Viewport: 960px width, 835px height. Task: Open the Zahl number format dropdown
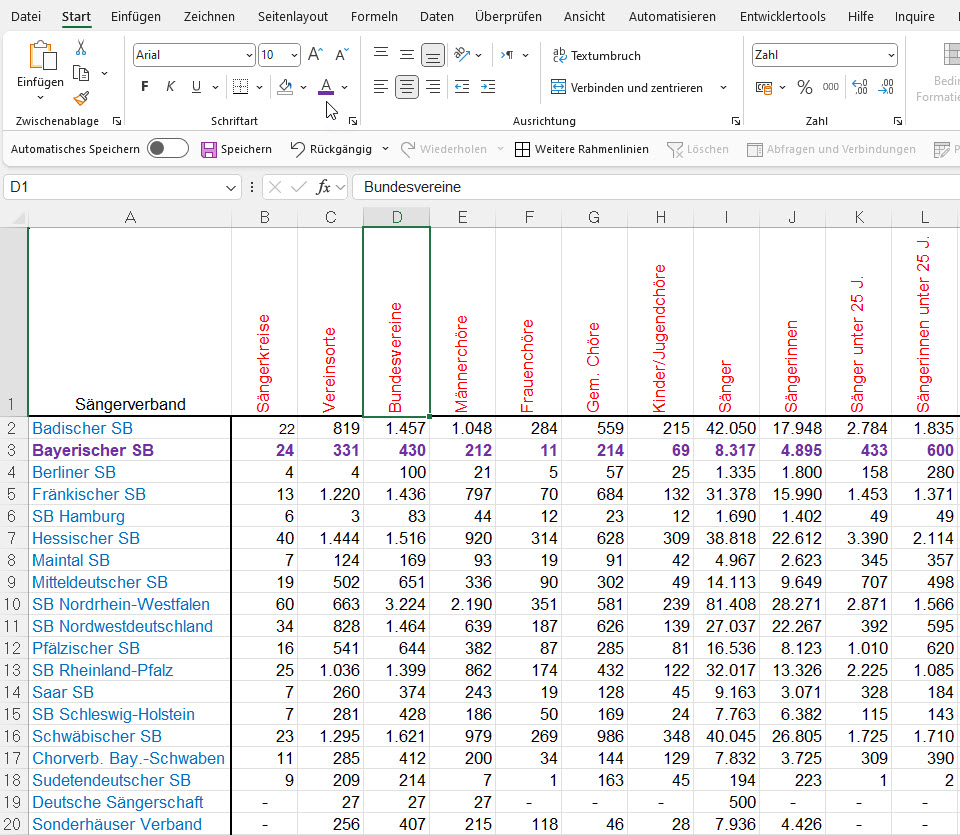(x=890, y=55)
